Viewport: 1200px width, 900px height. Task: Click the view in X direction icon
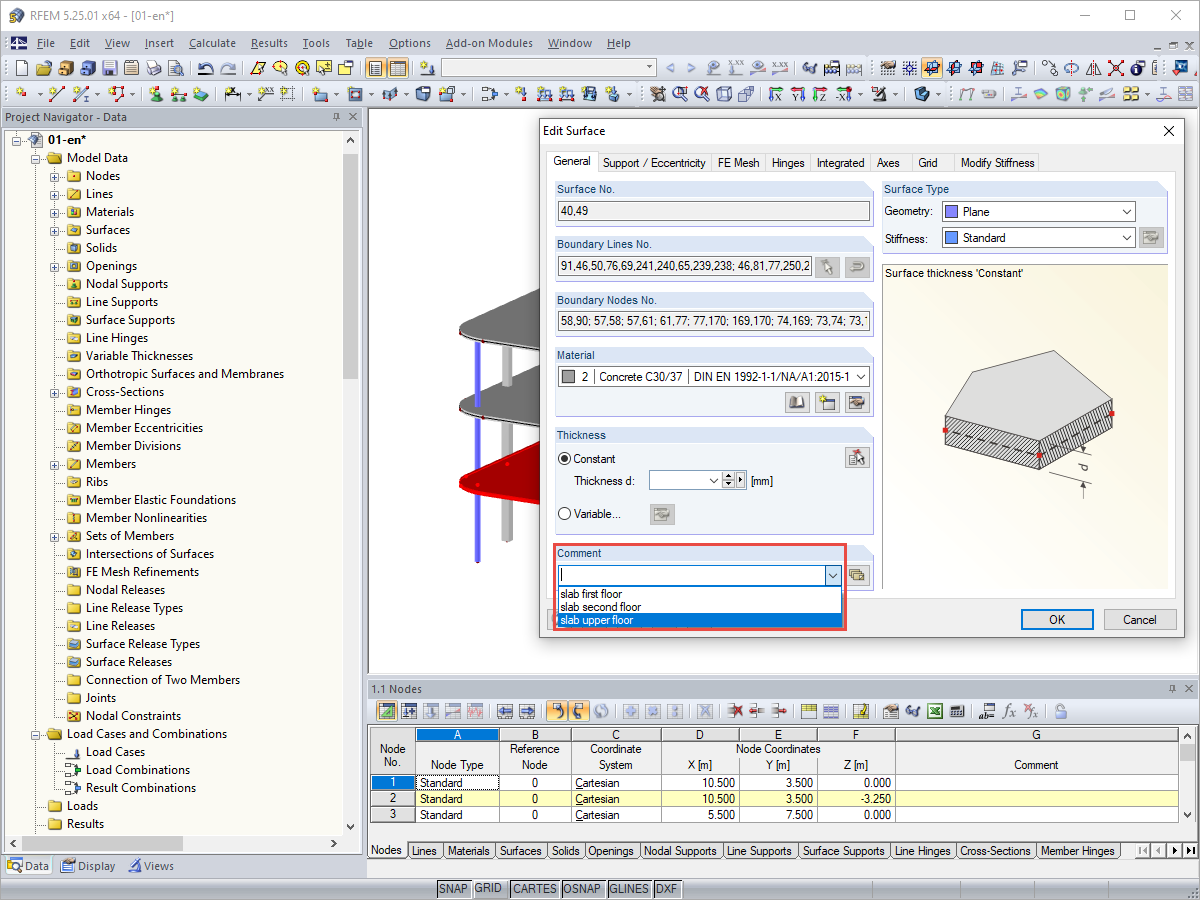click(774, 94)
